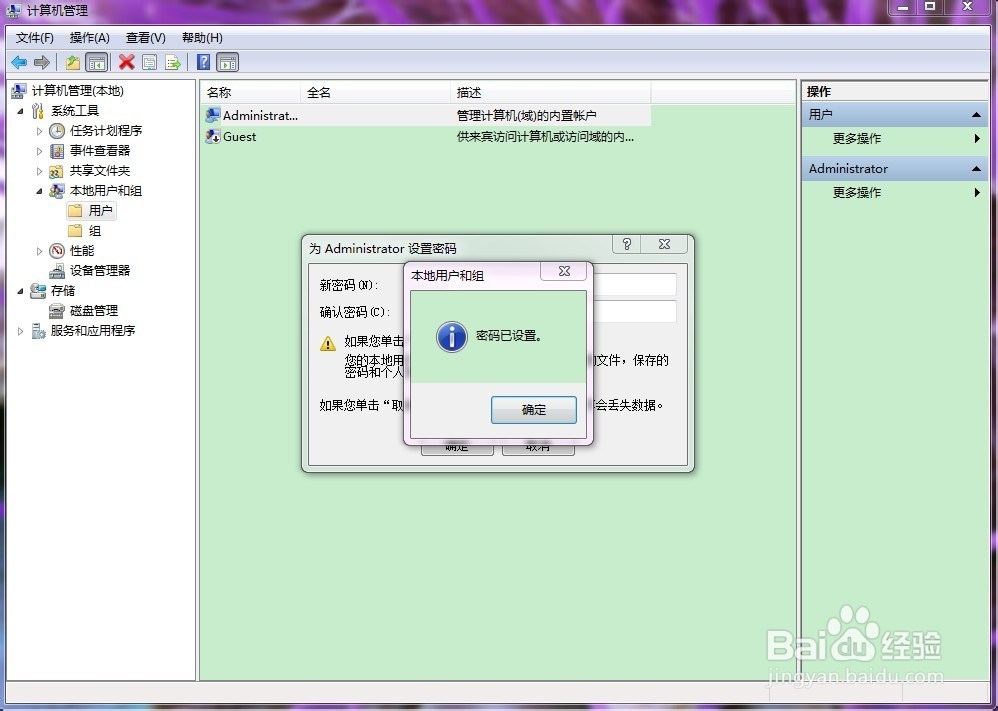Click the 设备管理器 icon in tree
The height and width of the screenshot is (711, 998).
click(57, 271)
